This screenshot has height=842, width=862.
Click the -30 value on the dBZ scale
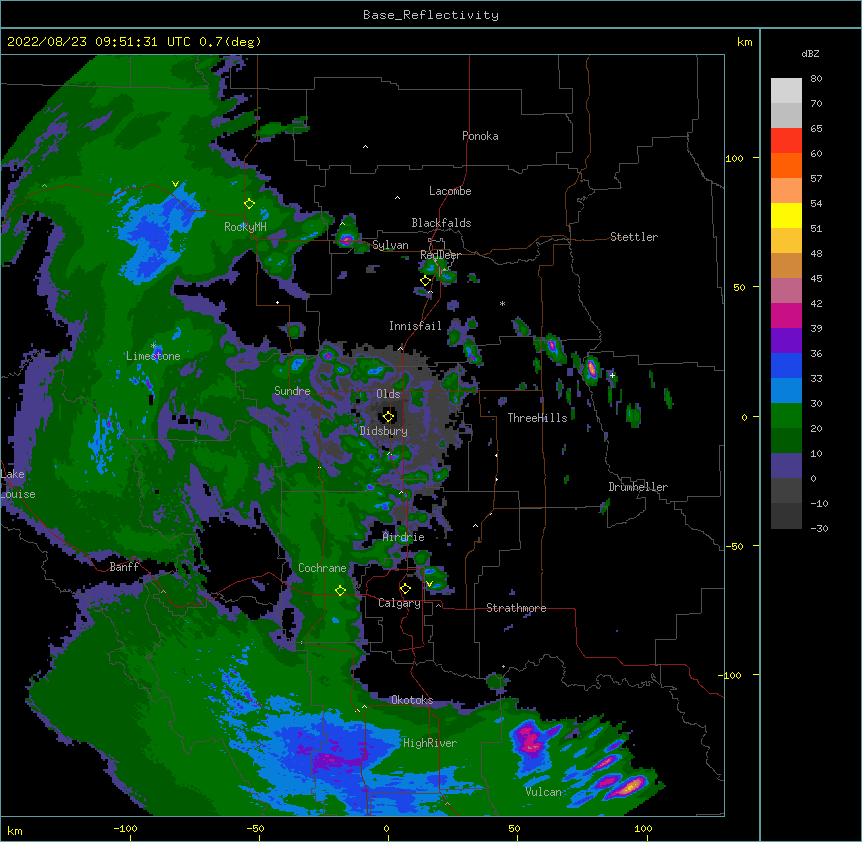[x=819, y=529]
